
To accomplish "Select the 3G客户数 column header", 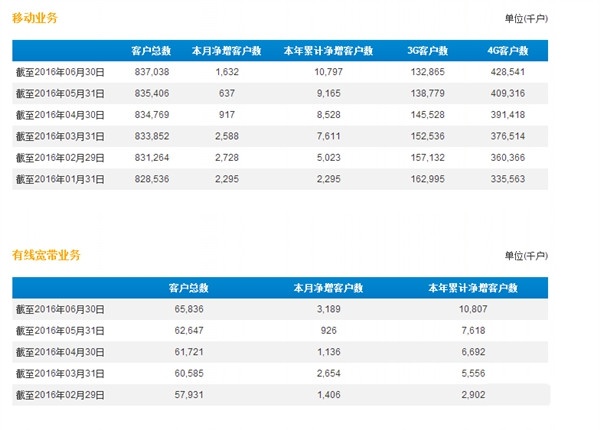I will [x=428, y=51].
